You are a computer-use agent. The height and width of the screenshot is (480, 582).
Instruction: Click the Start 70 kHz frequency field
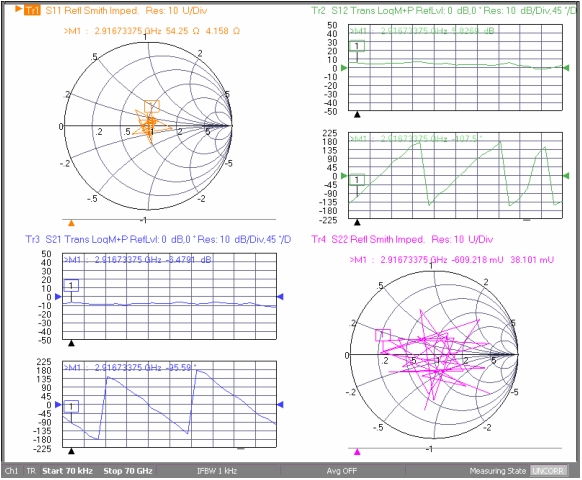pos(68,471)
